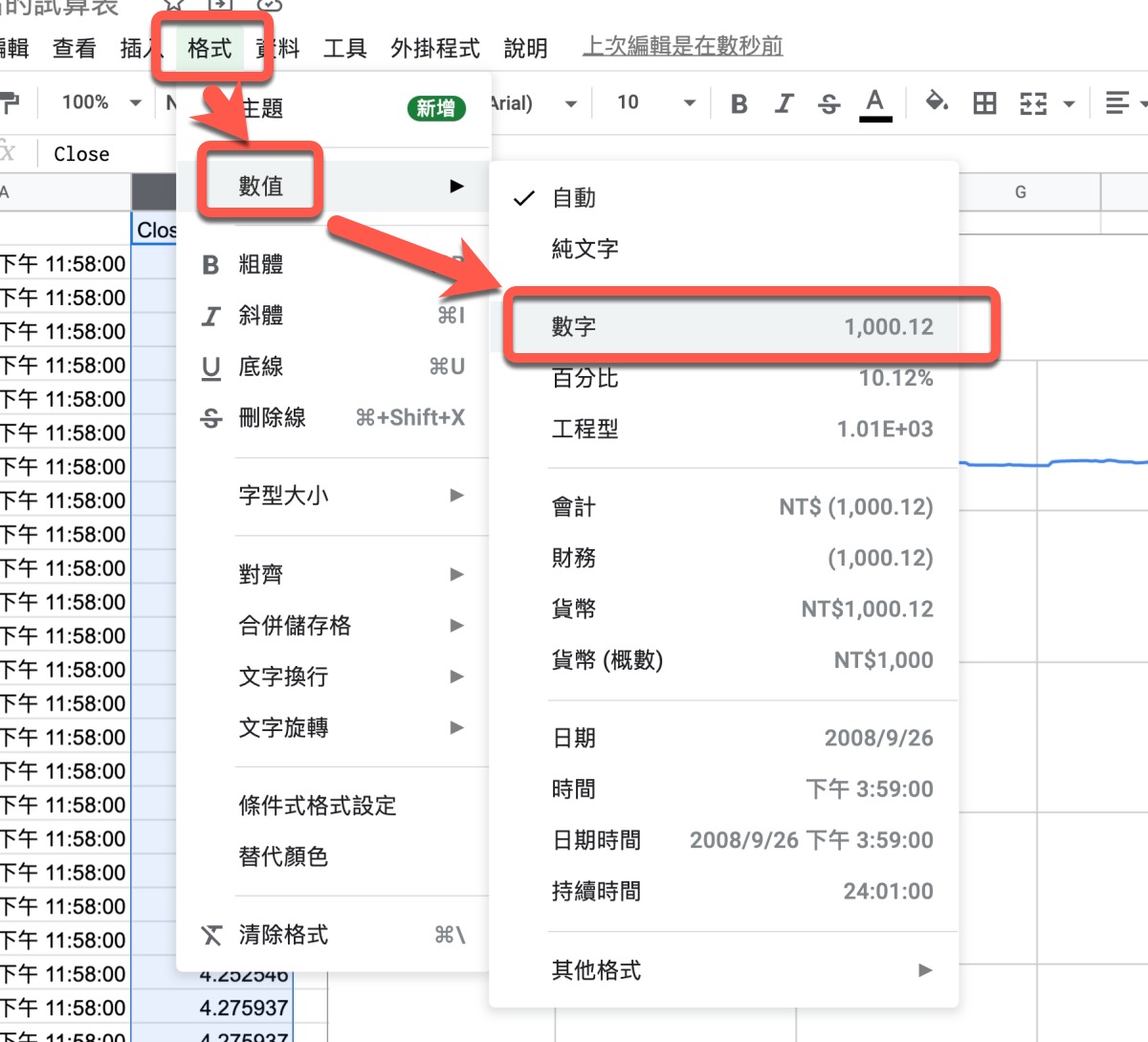Open the fill color bucket tool
1148x1042 pixels.
click(937, 102)
